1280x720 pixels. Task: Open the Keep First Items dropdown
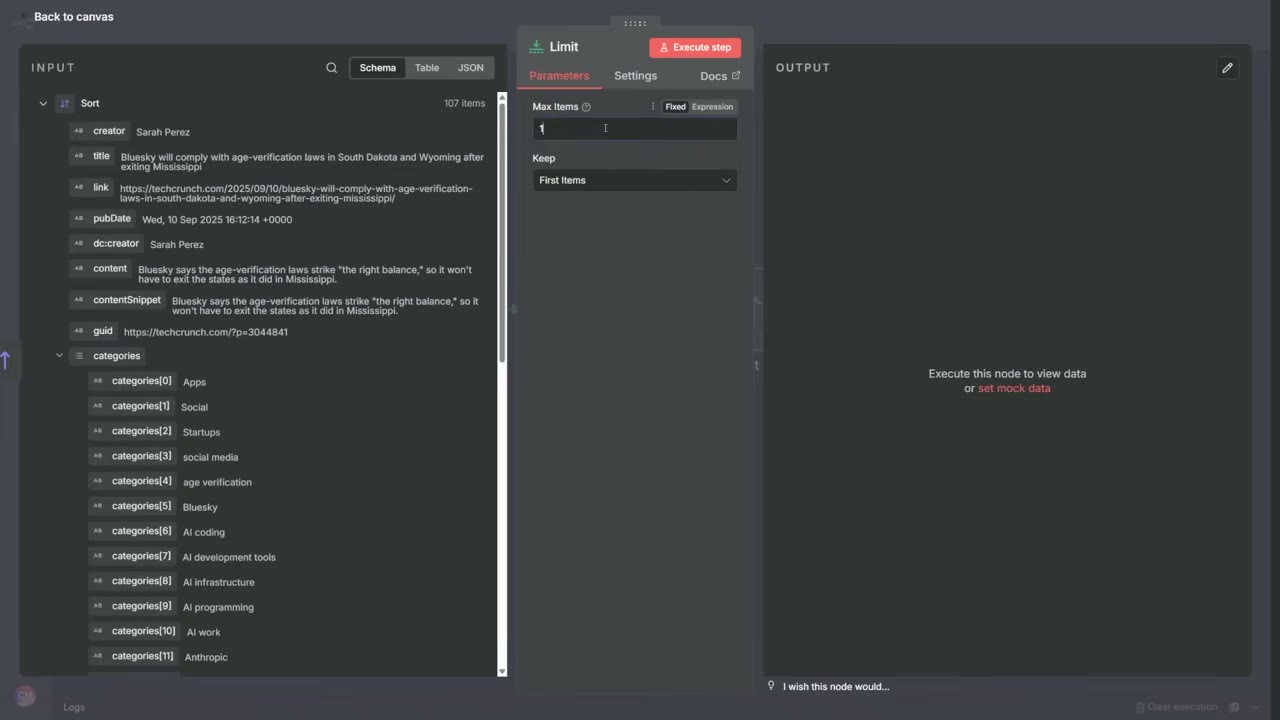634,180
